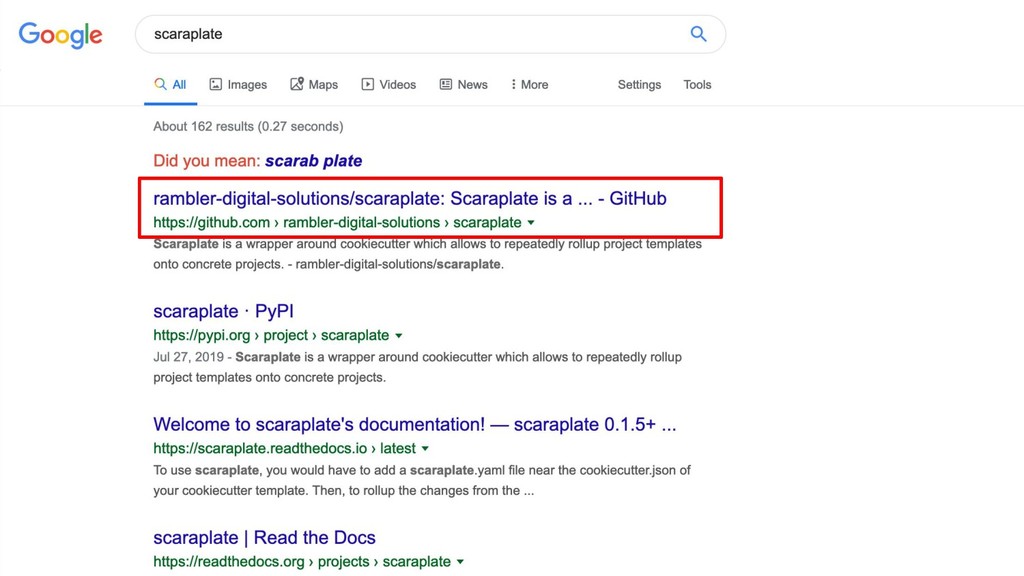This screenshot has height=576, width=1024.
Task: Click inside the search box text
Action: 188,34
